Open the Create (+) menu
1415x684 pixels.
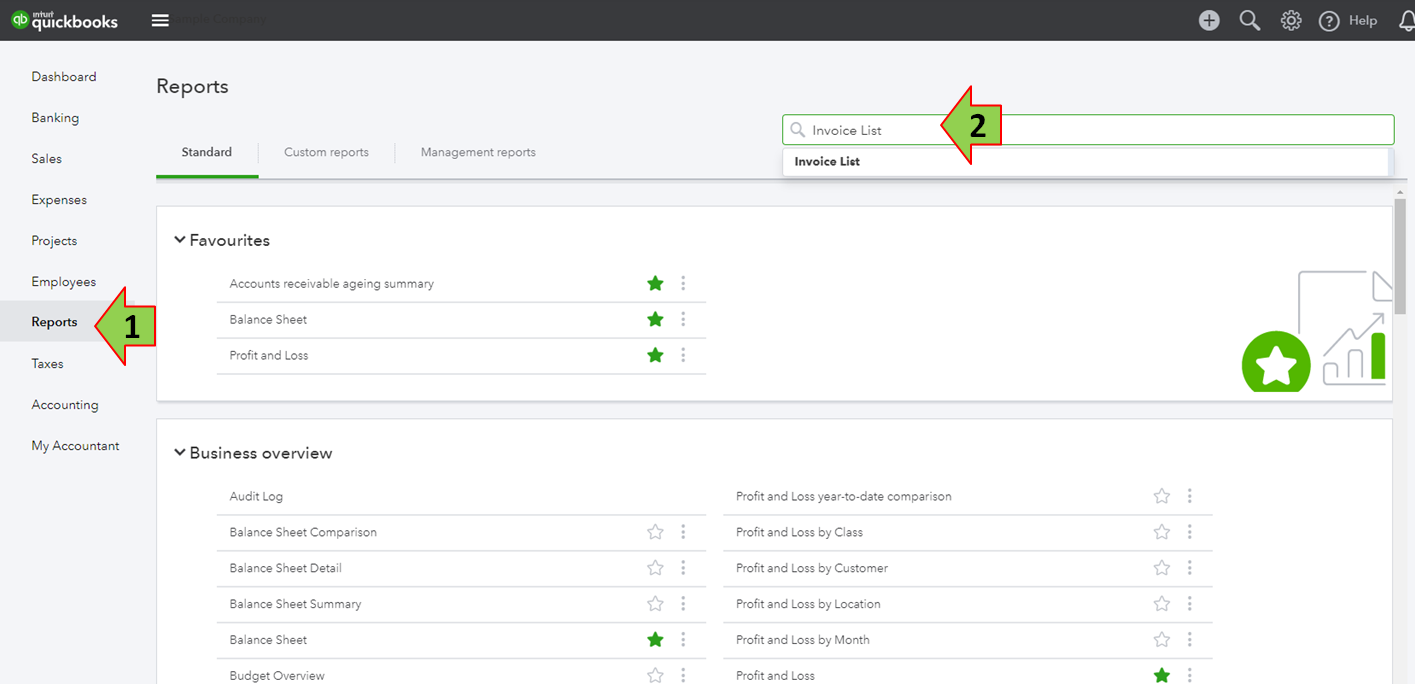pos(1208,19)
